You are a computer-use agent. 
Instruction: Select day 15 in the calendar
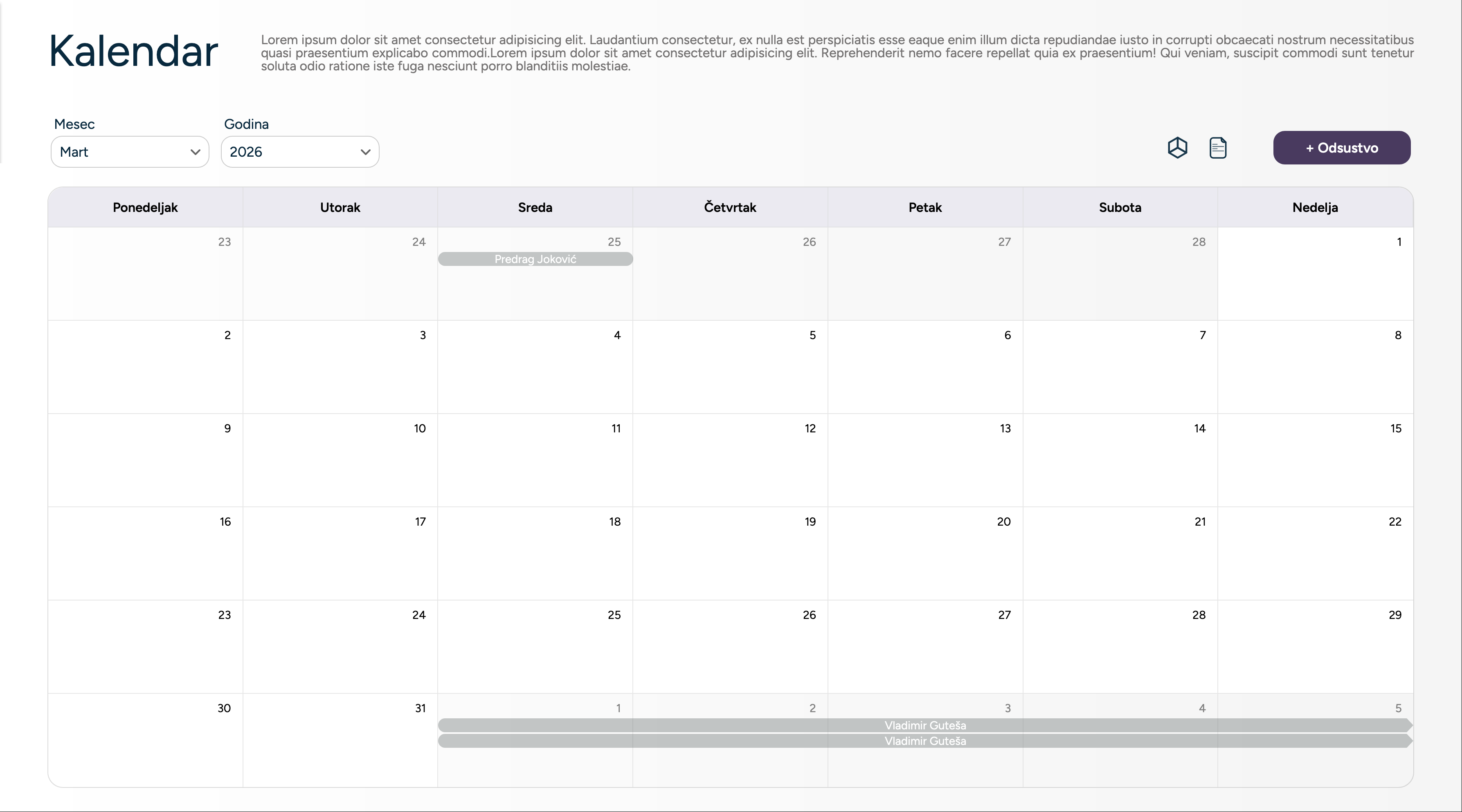pos(1315,460)
